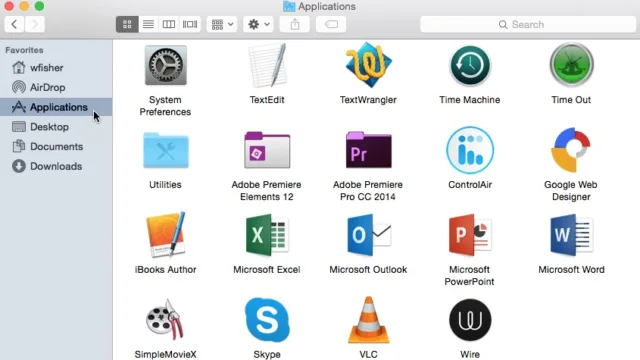Open Downloads in the sidebar
Image resolution: width=640 pixels, height=360 pixels.
coord(56,166)
